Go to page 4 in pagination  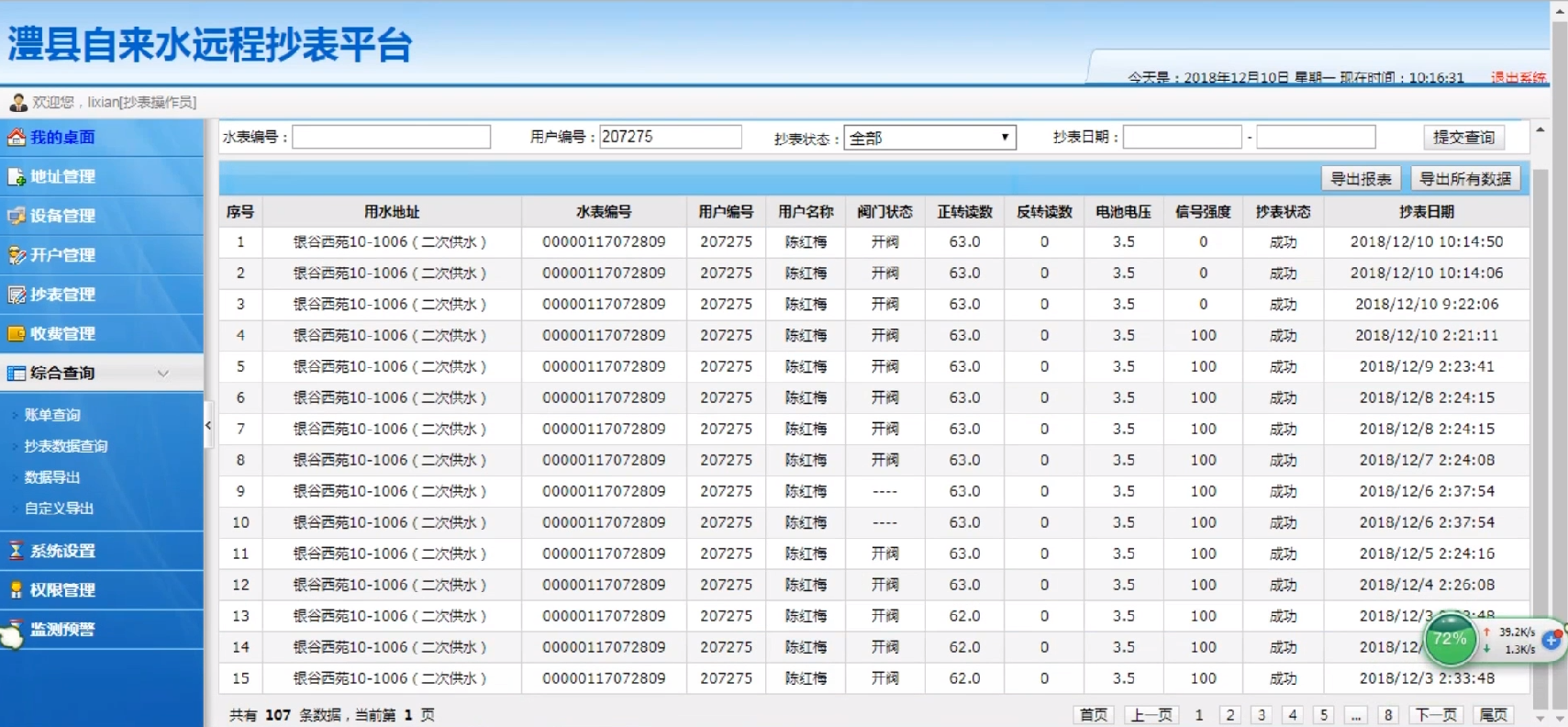click(x=1293, y=715)
